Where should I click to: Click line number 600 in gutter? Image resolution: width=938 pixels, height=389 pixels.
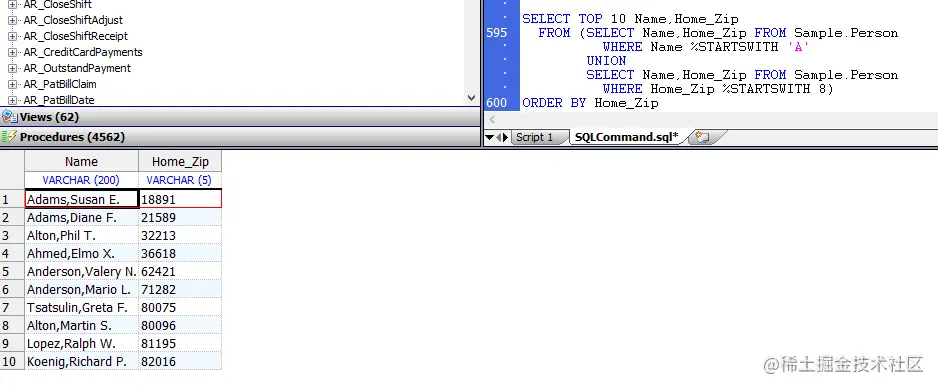(x=497, y=103)
